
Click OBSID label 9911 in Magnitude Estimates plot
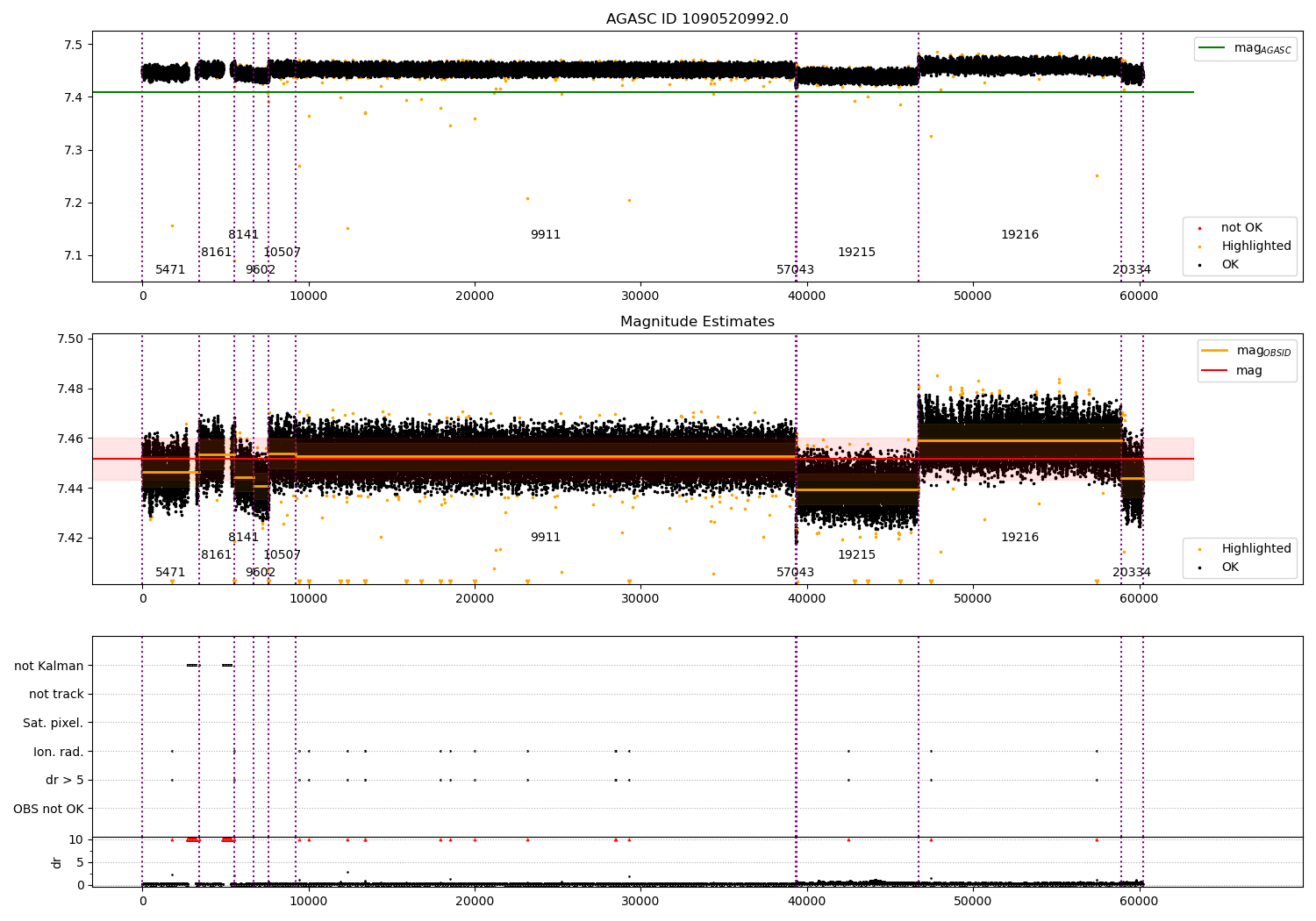click(x=545, y=538)
